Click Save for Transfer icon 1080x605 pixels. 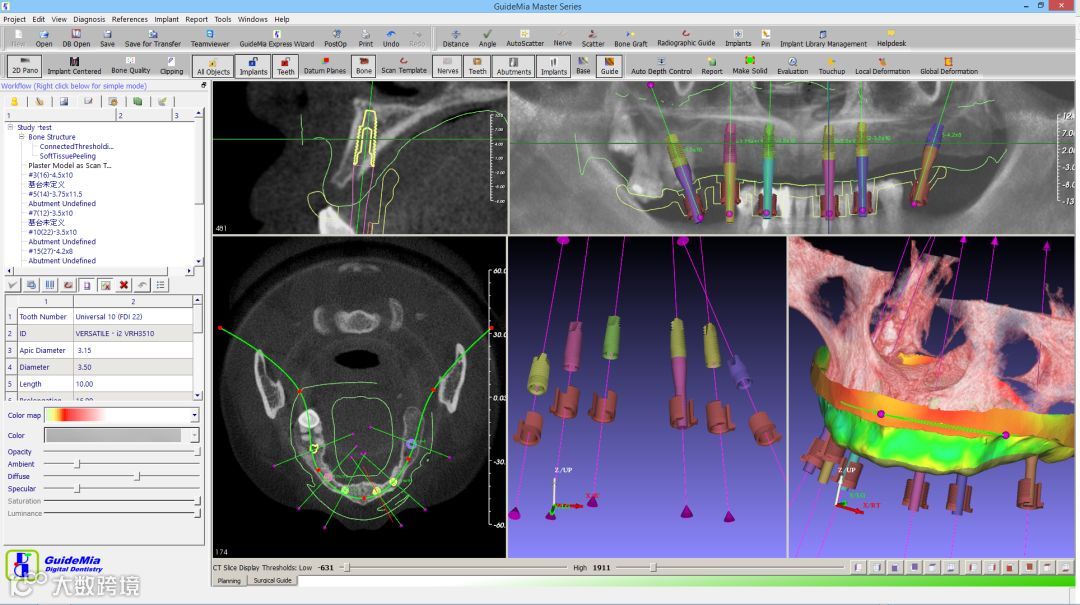click(152, 38)
